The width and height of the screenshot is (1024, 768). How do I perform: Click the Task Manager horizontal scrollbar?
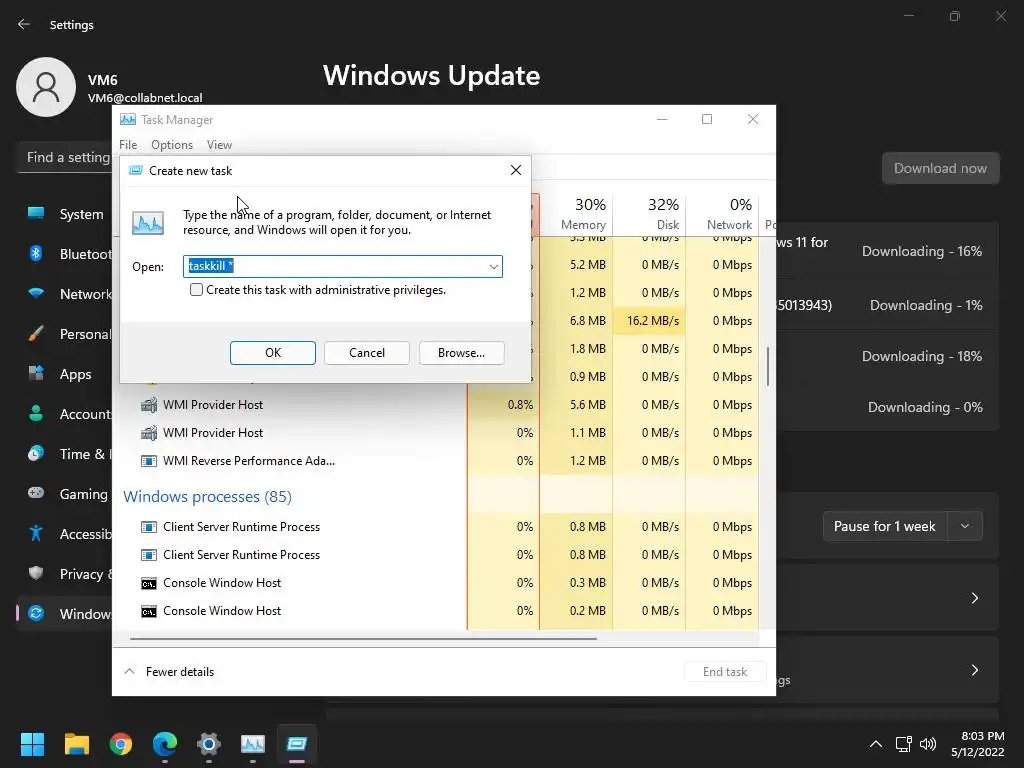(x=363, y=639)
